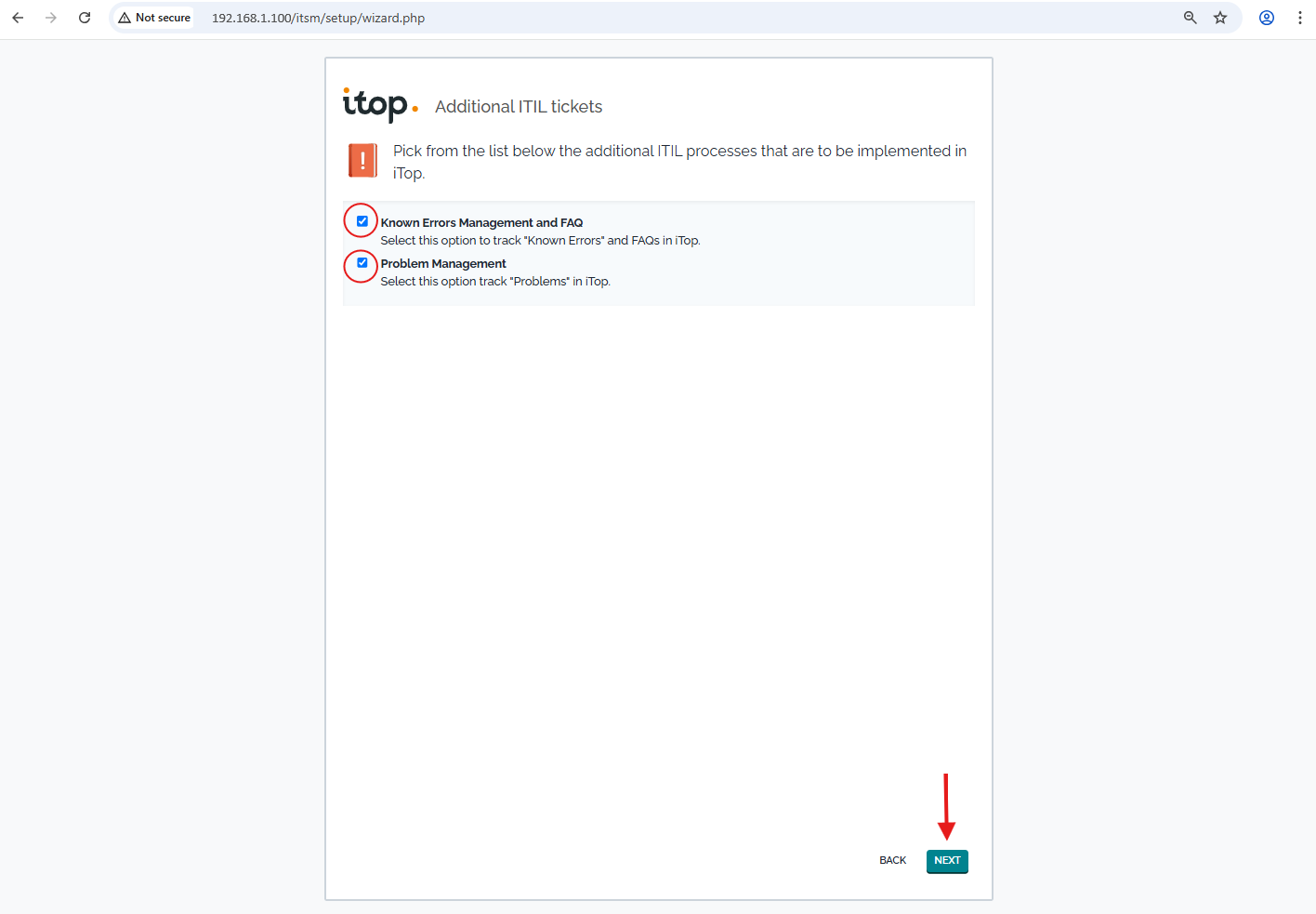The image size is (1316, 914).
Task: Click the address bar URL
Action: tap(318, 18)
